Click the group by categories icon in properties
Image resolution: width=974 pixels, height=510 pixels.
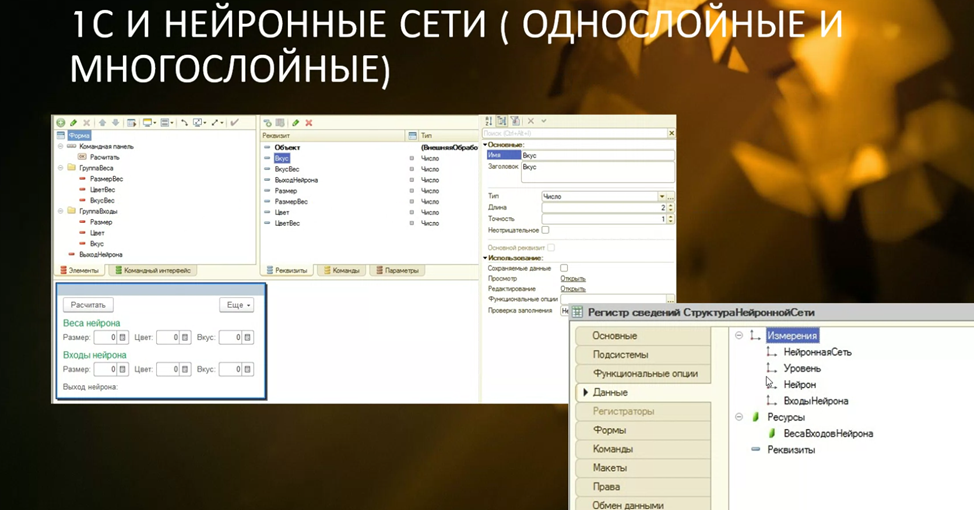click(x=501, y=121)
